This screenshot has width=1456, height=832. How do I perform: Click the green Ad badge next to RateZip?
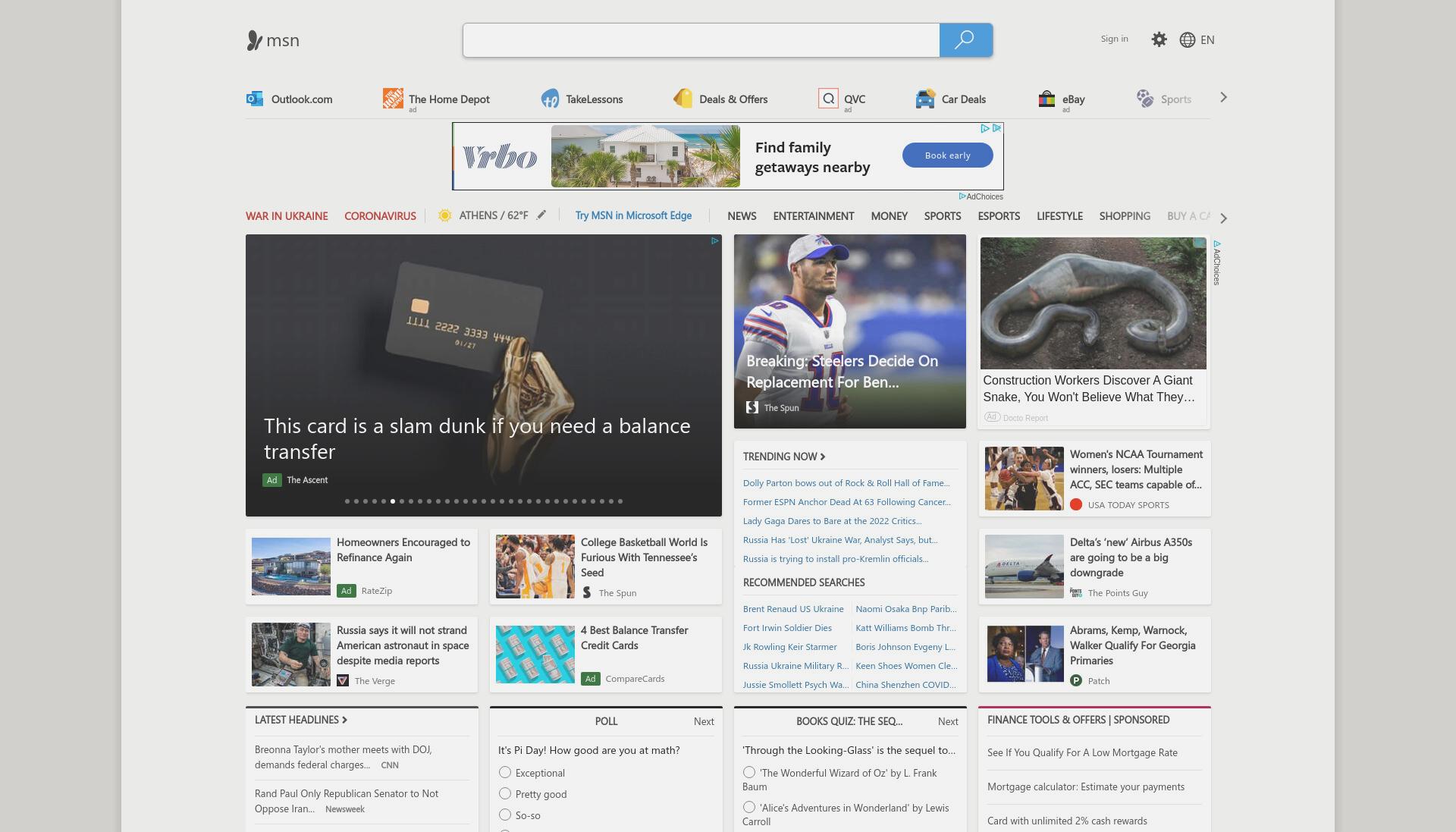pos(347,591)
